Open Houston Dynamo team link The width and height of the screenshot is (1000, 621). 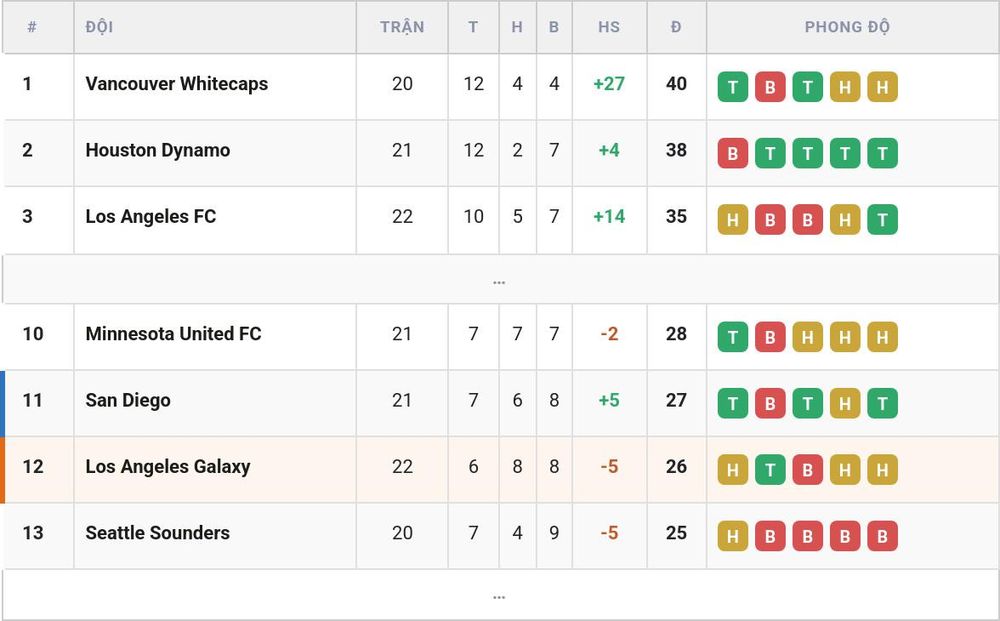coord(158,150)
